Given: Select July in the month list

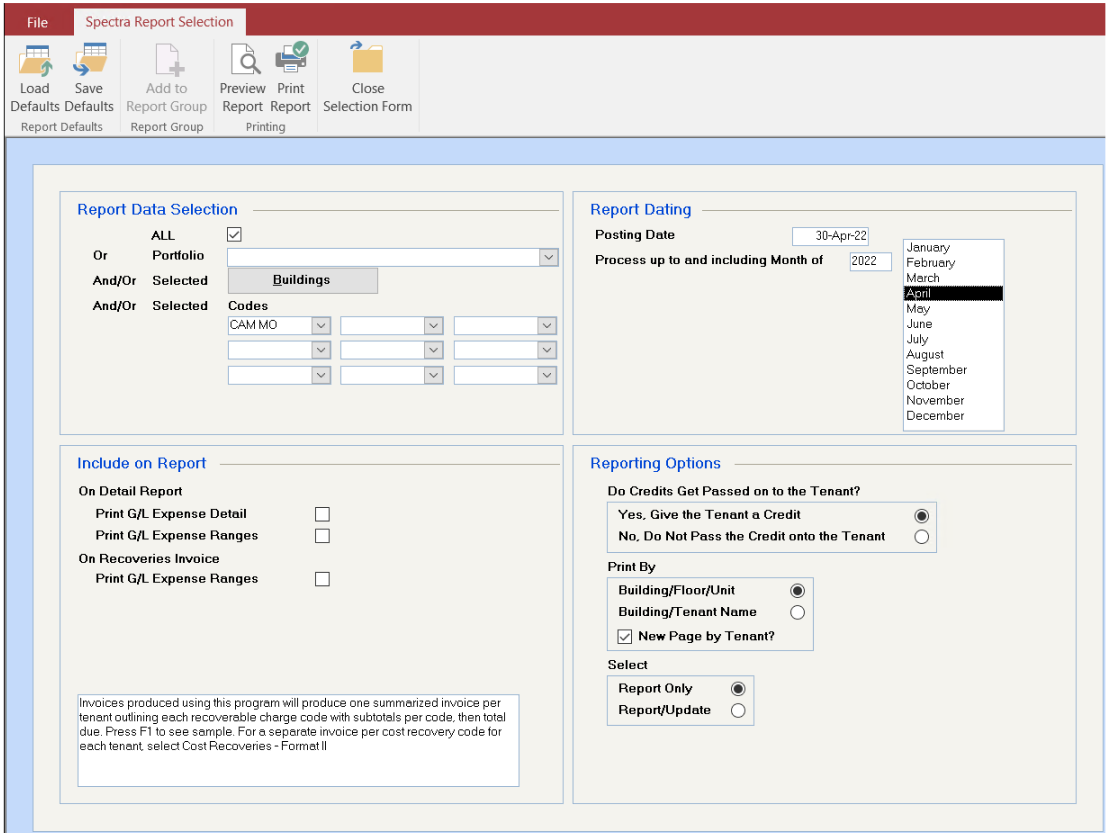Looking at the screenshot, I should point(953,339).
